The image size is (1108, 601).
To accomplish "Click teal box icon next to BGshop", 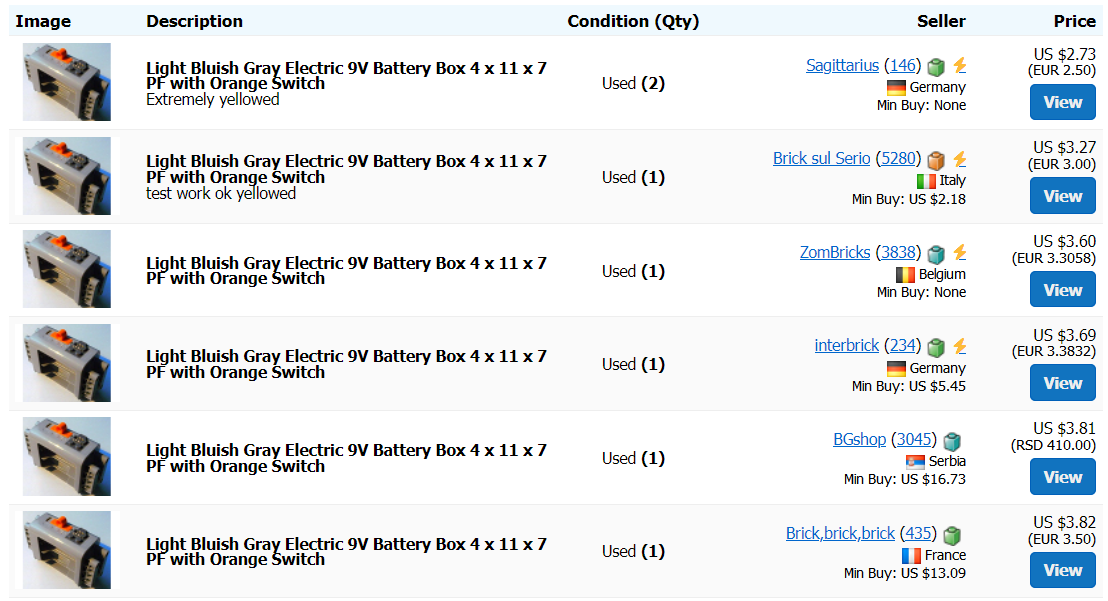I will tap(952, 440).
